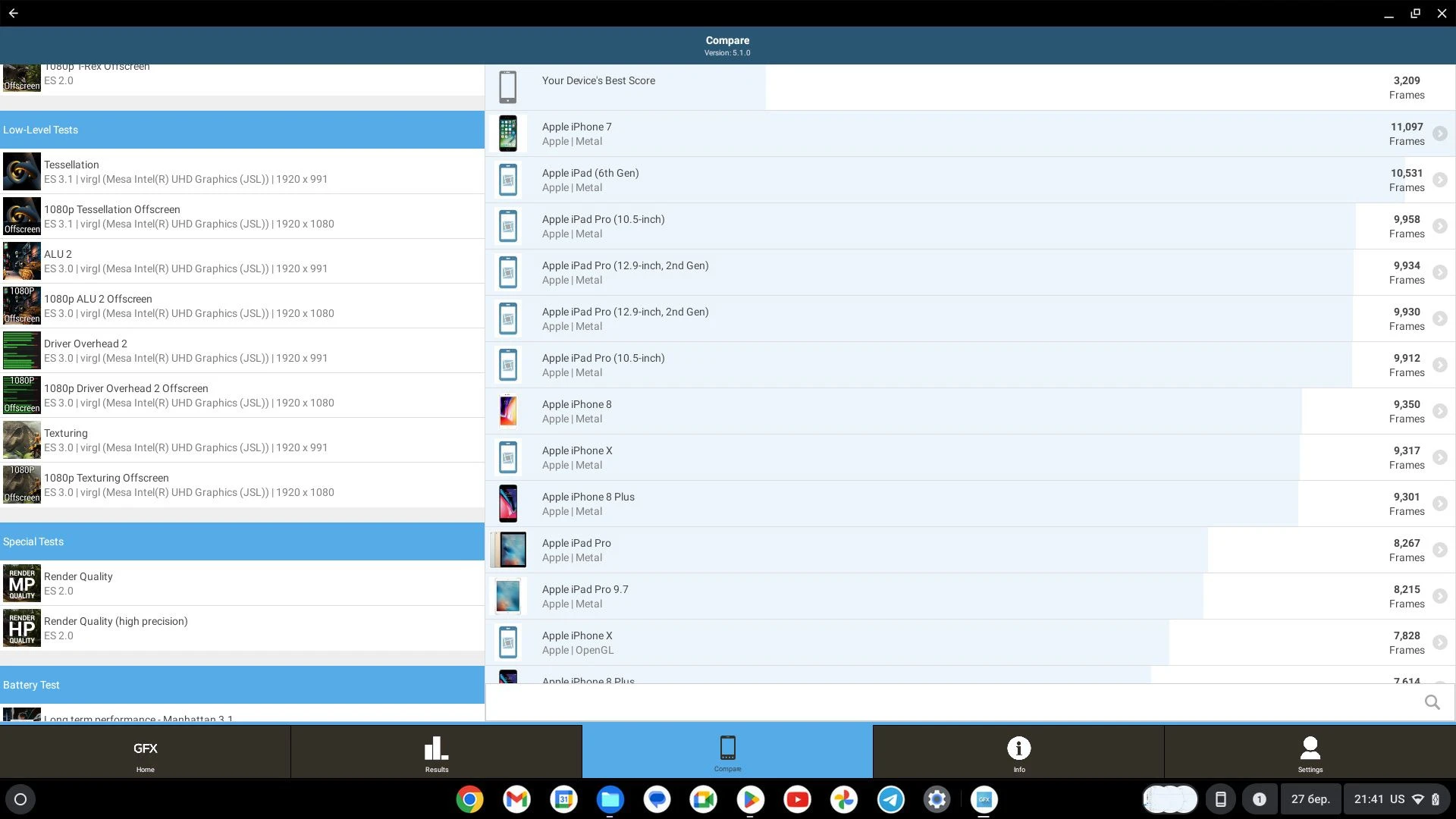Open Google Calendar from the shelf

tap(563, 799)
